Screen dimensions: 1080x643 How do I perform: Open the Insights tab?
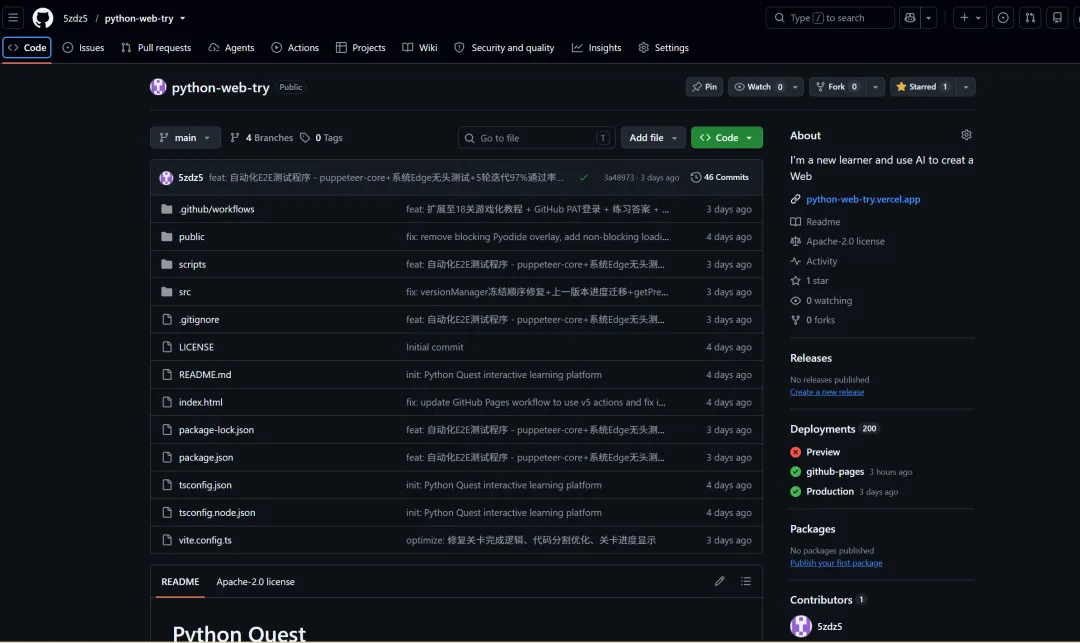596,48
